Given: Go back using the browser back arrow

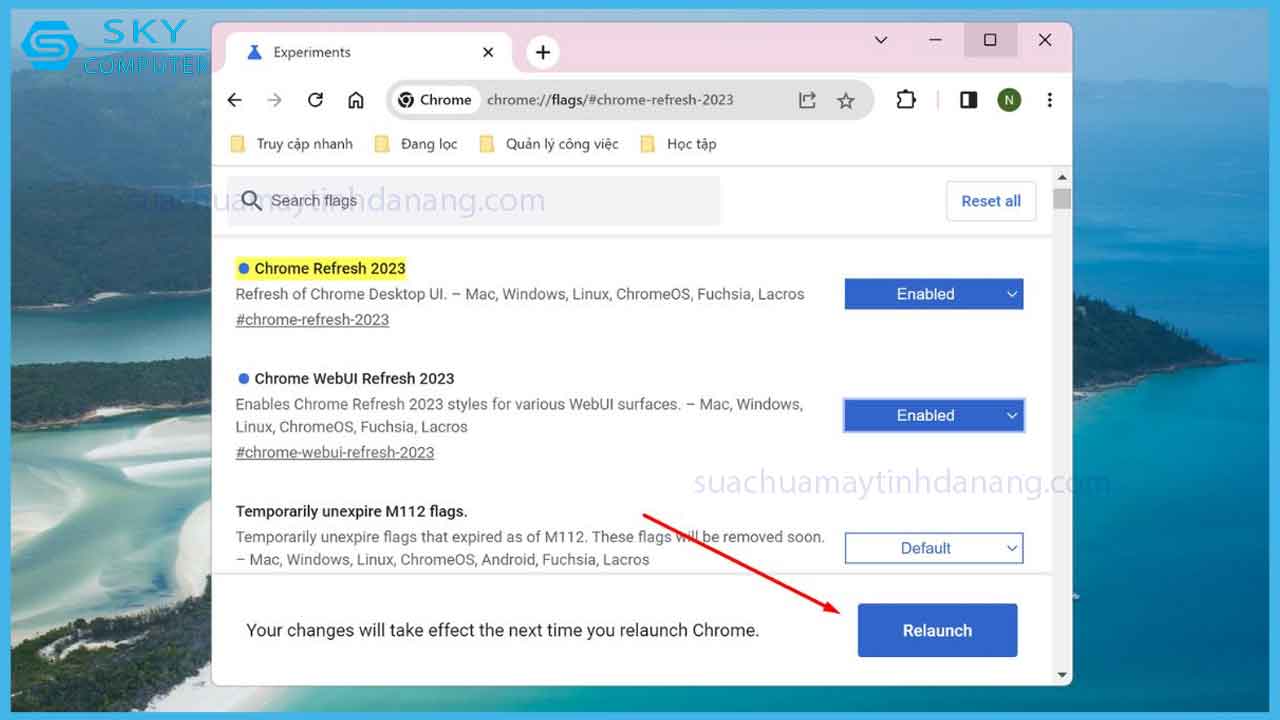Looking at the screenshot, I should (235, 100).
